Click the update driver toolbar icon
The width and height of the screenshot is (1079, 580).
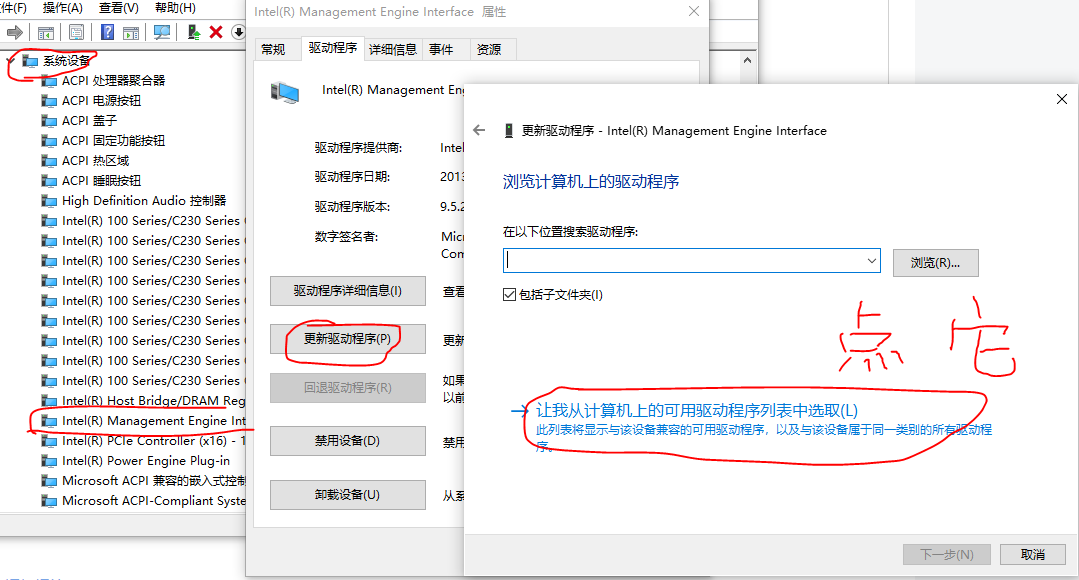coord(193,31)
